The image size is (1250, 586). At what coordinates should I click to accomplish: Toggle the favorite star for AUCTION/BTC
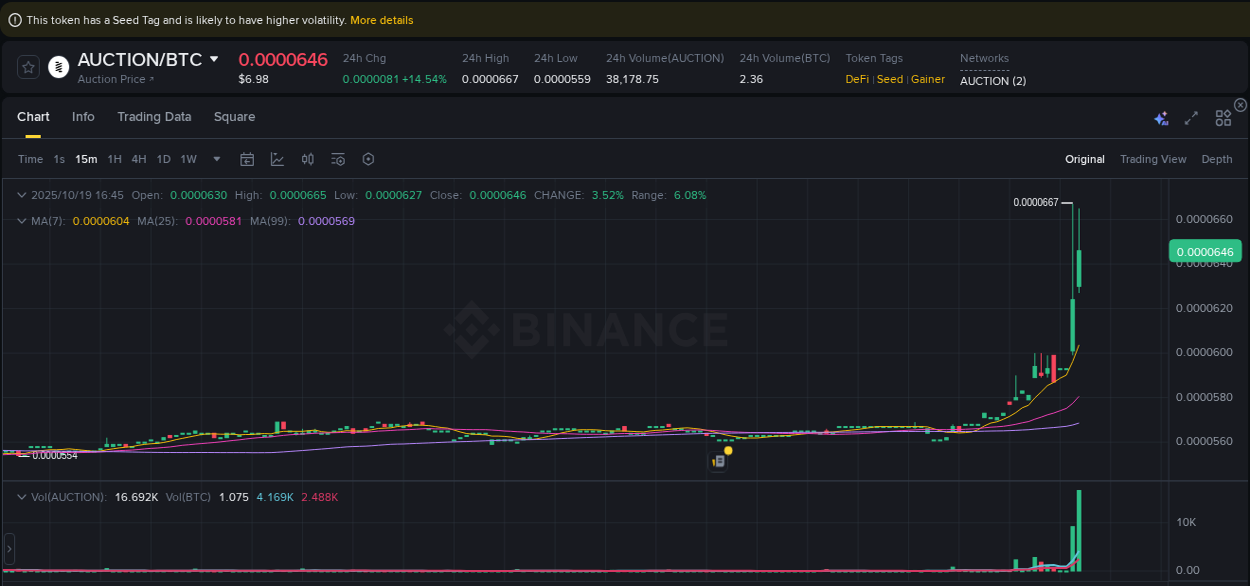(x=27, y=67)
